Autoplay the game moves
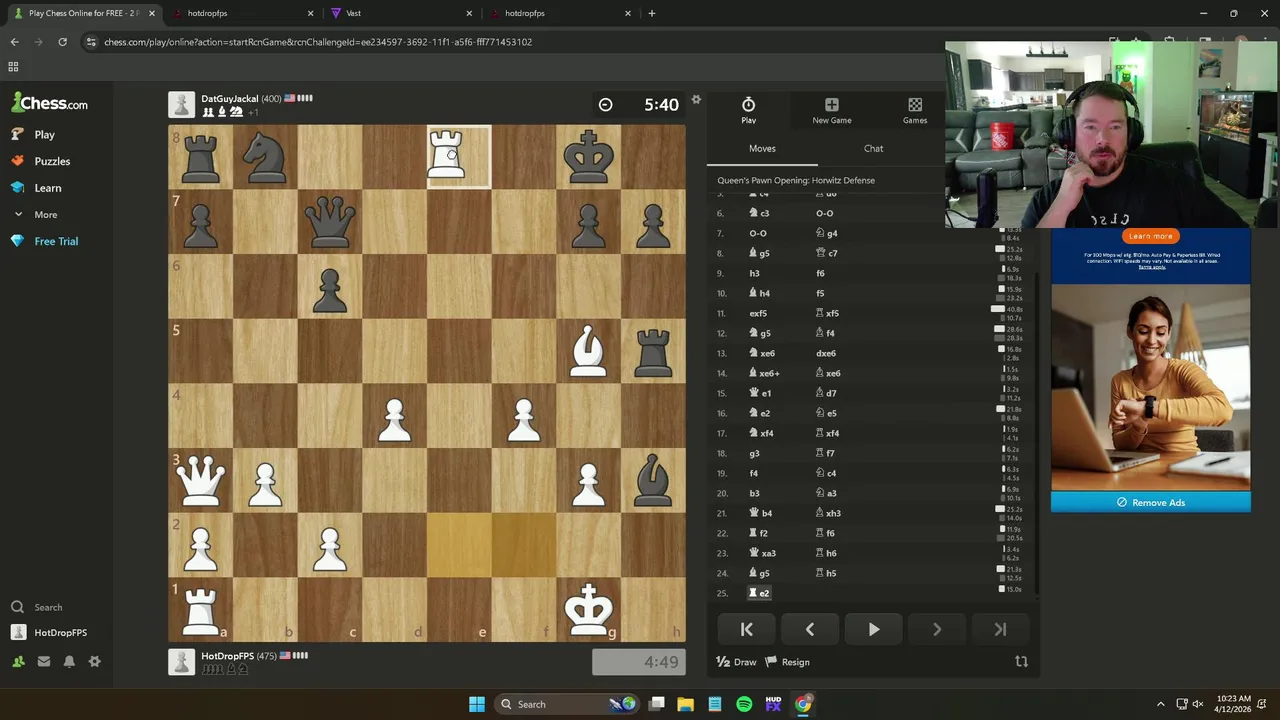Screen dimensions: 1280x720 point(873,629)
